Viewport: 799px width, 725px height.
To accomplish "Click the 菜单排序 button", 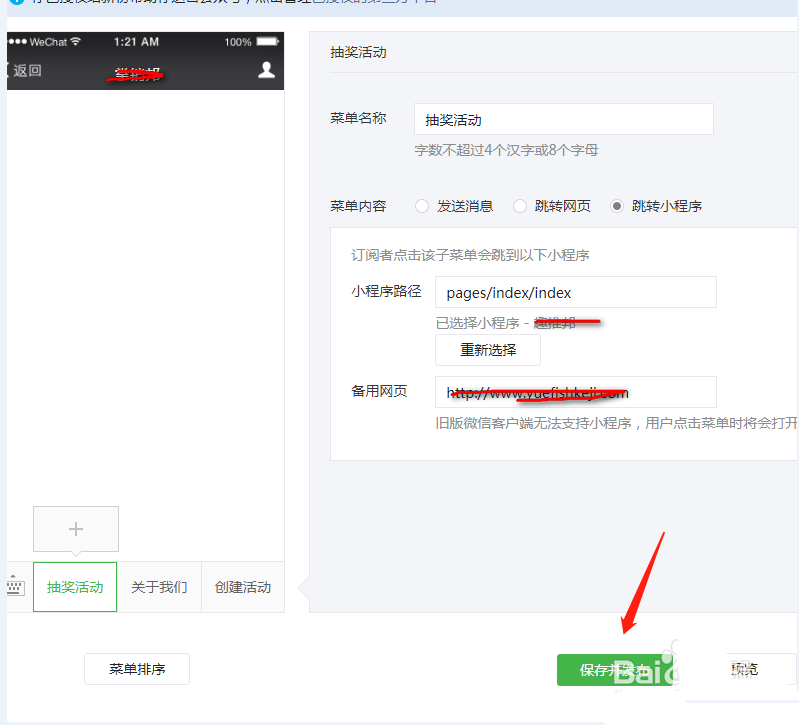I will pos(137,669).
